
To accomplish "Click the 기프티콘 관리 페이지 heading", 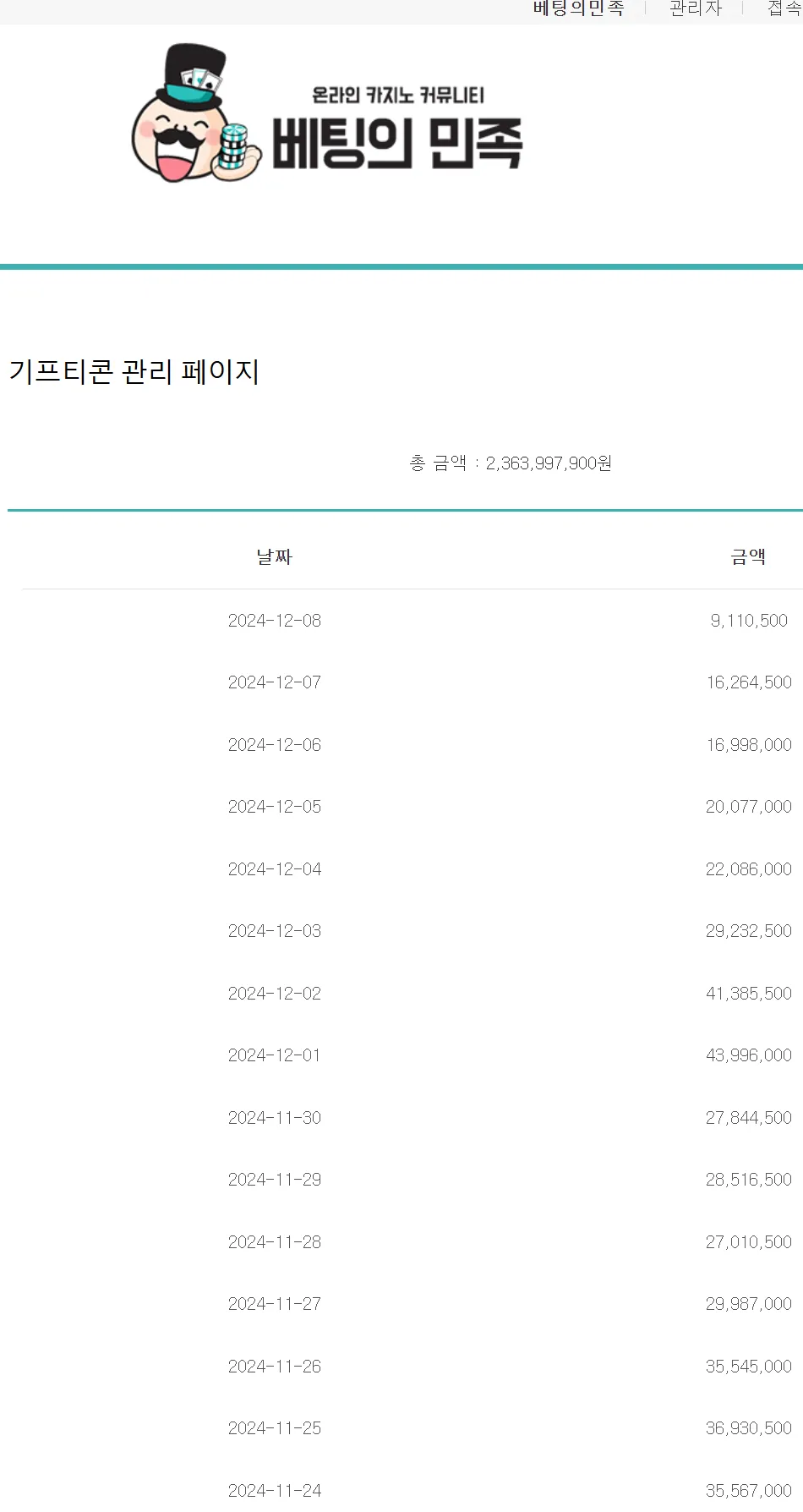I will click(x=134, y=372).
